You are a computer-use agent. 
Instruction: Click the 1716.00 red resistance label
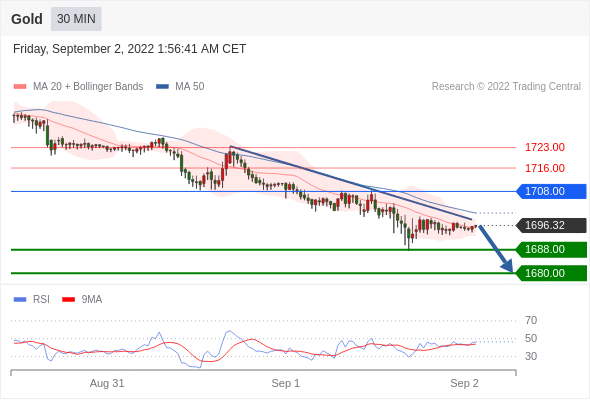point(545,168)
